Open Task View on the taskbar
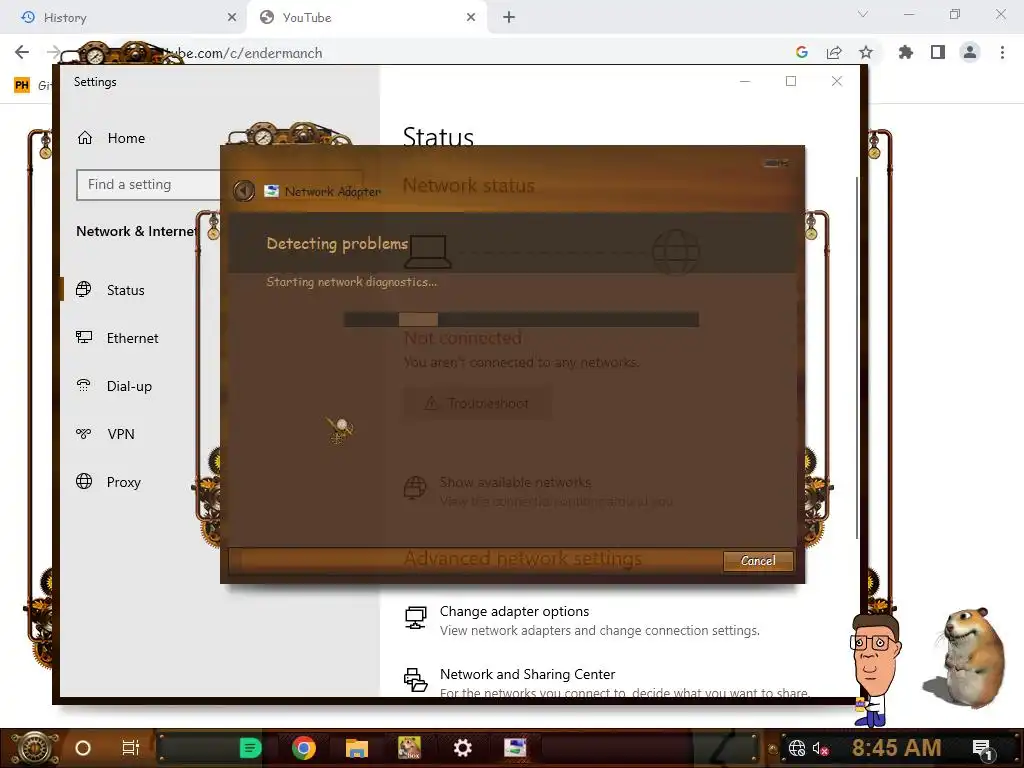 point(131,748)
